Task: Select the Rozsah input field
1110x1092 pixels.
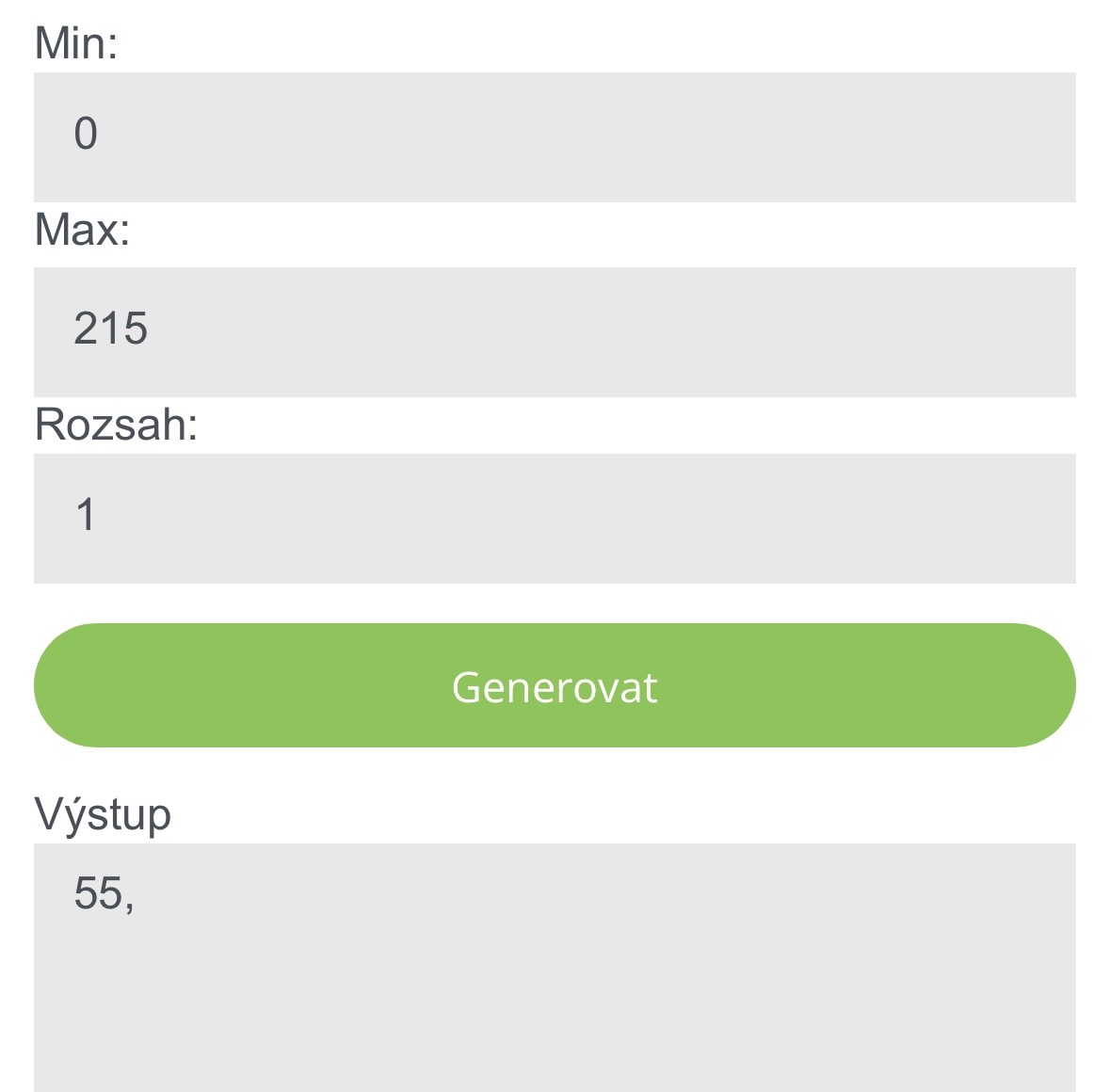Action: [555, 518]
